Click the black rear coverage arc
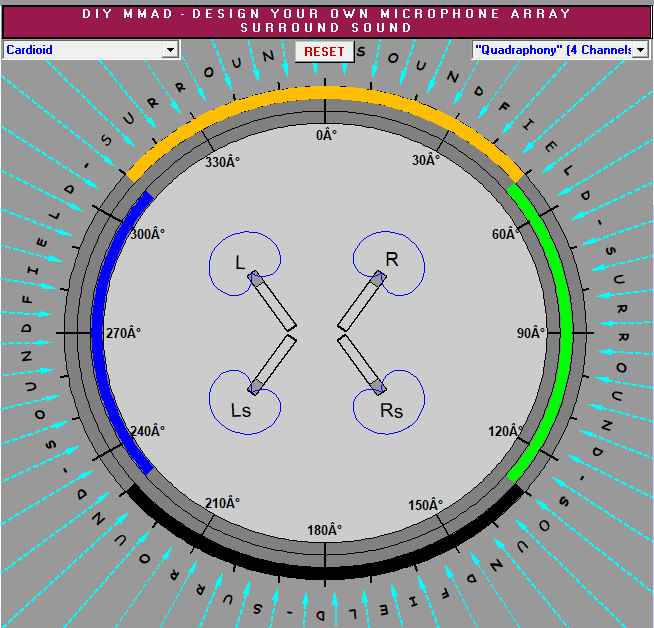654x628 pixels. pos(327,569)
